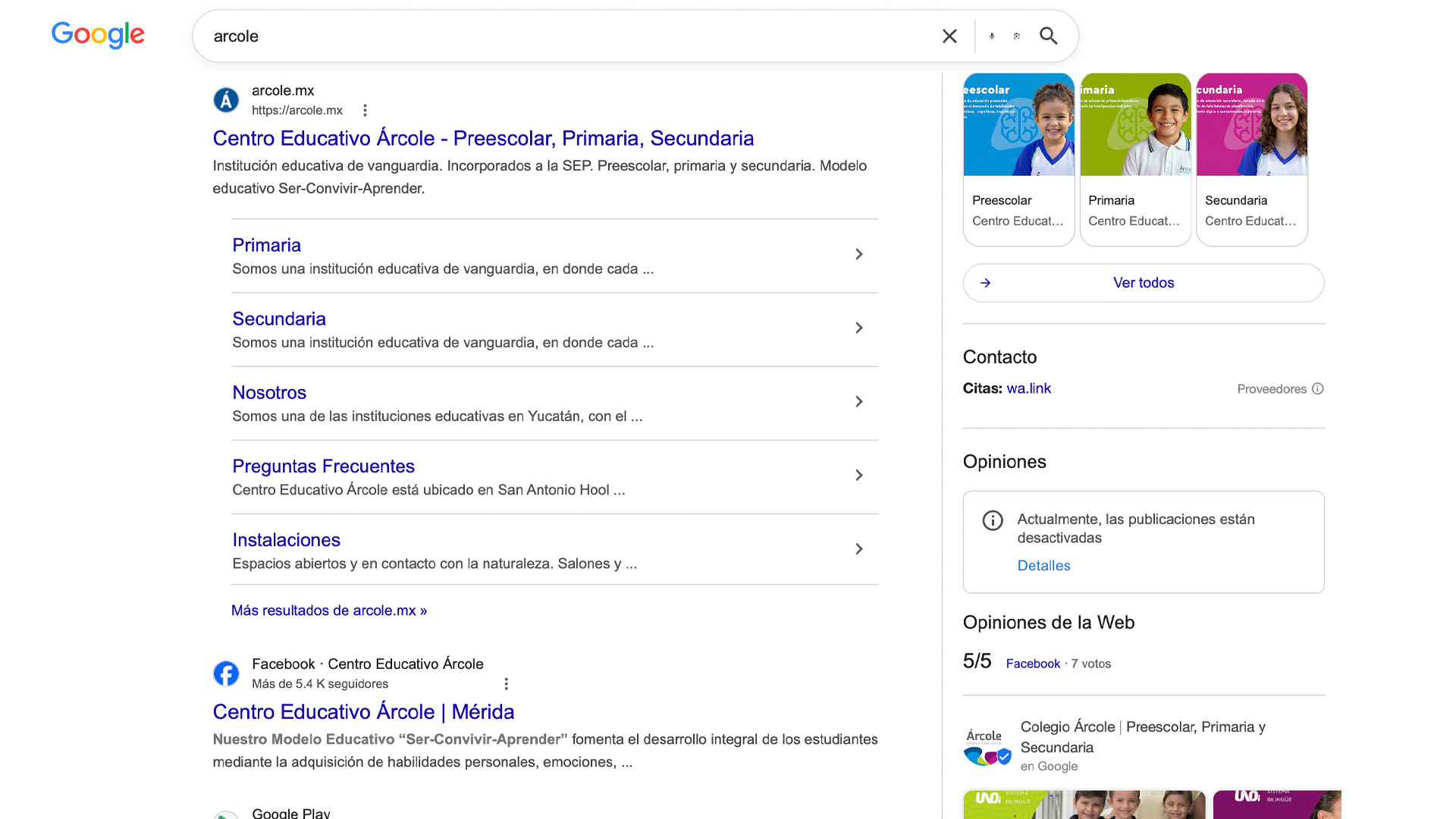1456x819 pixels.
Task: Start voice search with the microphone icon
Action: click(x=992, y=36)
